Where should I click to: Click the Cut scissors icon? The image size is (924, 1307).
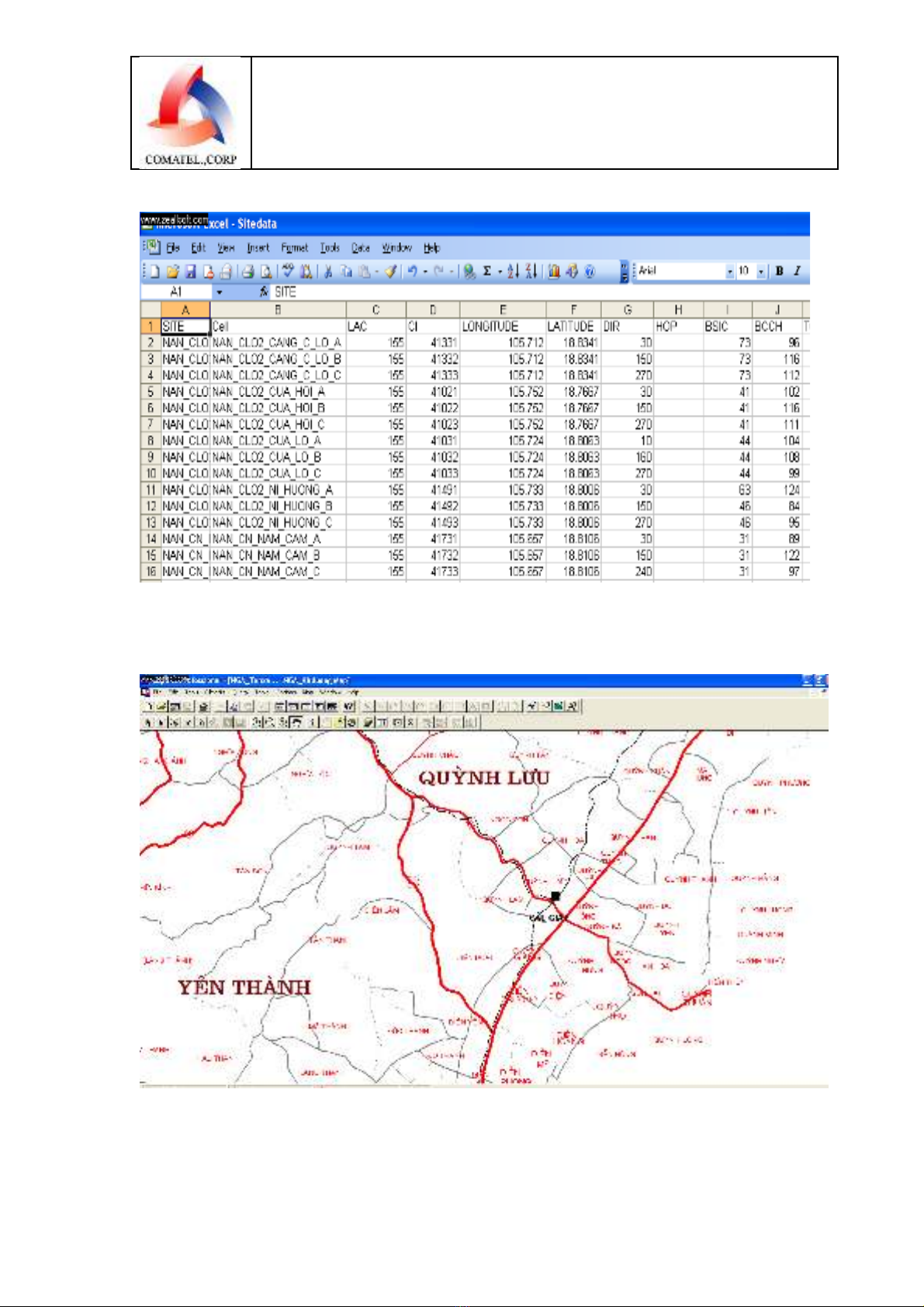click(328, 271)
